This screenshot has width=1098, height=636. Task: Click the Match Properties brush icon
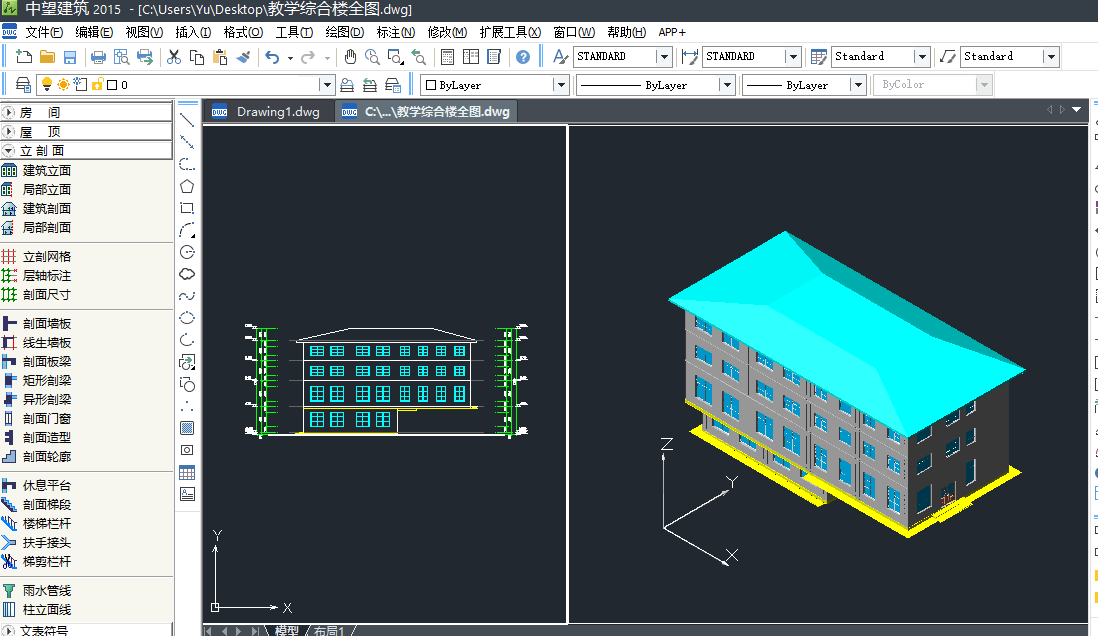pyautogui.click(x=243, y=57)
